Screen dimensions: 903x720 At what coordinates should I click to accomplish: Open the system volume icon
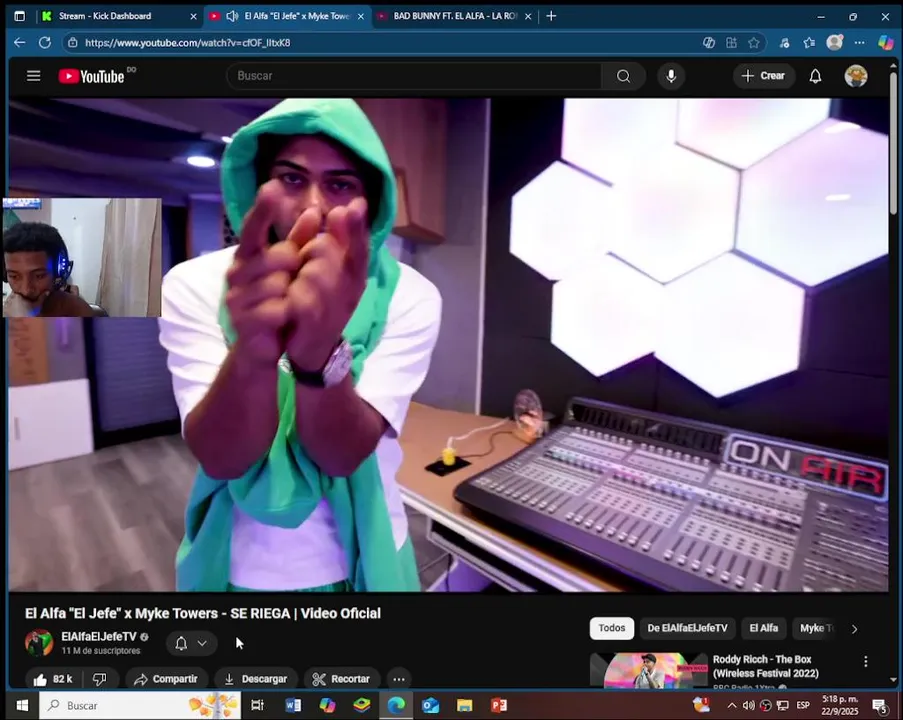click(748, 705)
